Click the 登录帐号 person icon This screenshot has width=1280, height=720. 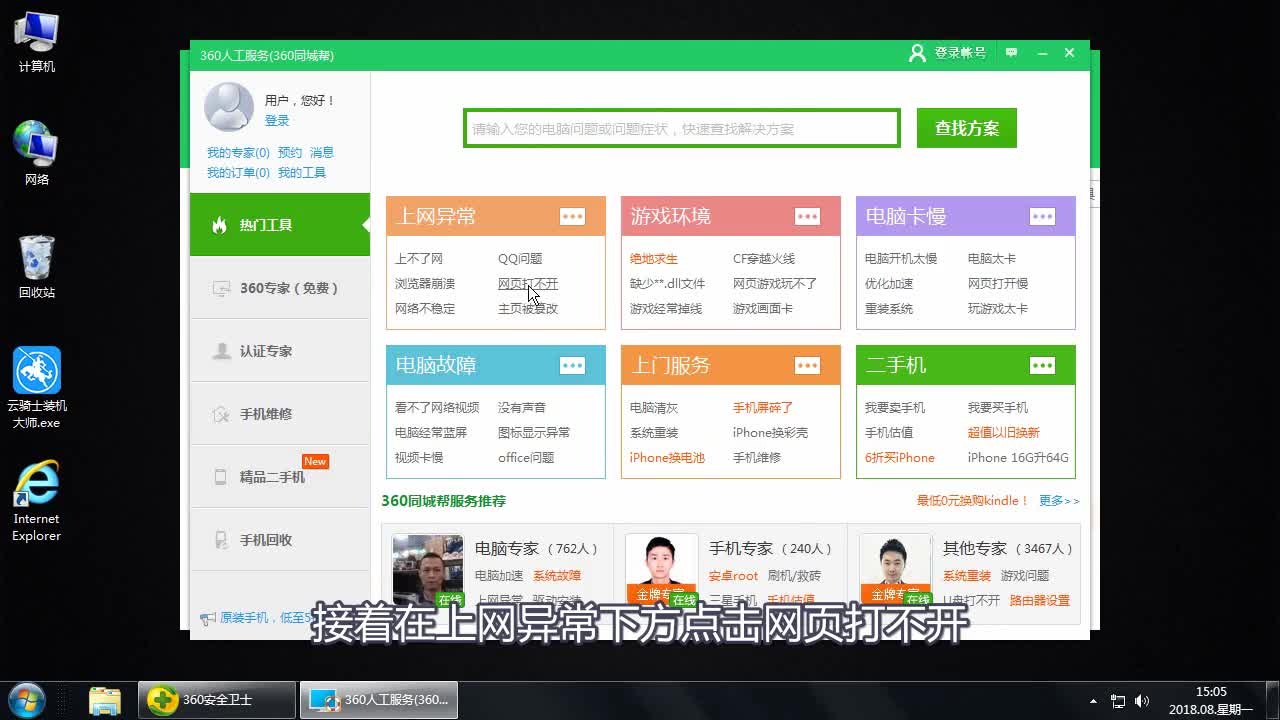(917, 53)
